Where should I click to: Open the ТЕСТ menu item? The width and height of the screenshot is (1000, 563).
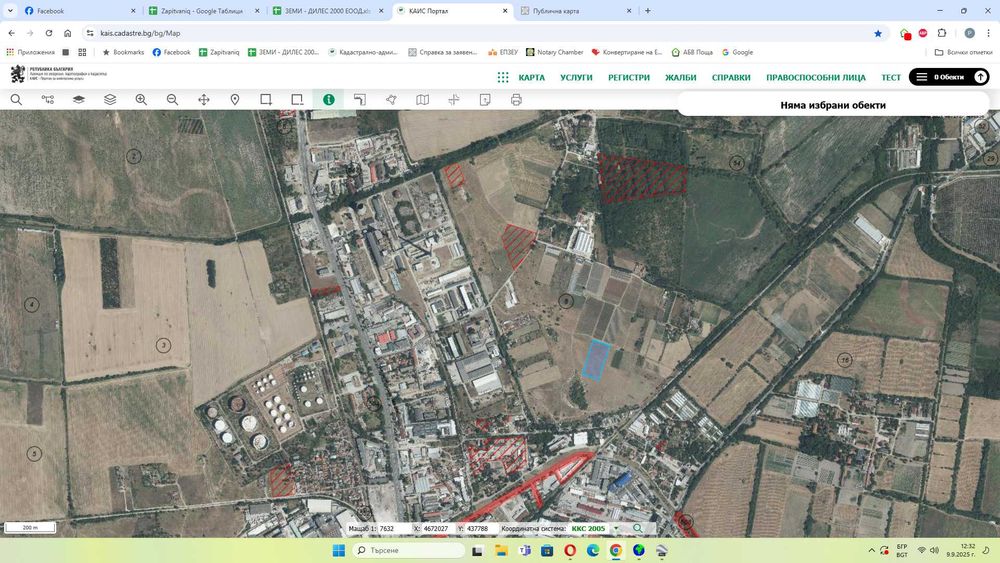click(x=891, y=77)
